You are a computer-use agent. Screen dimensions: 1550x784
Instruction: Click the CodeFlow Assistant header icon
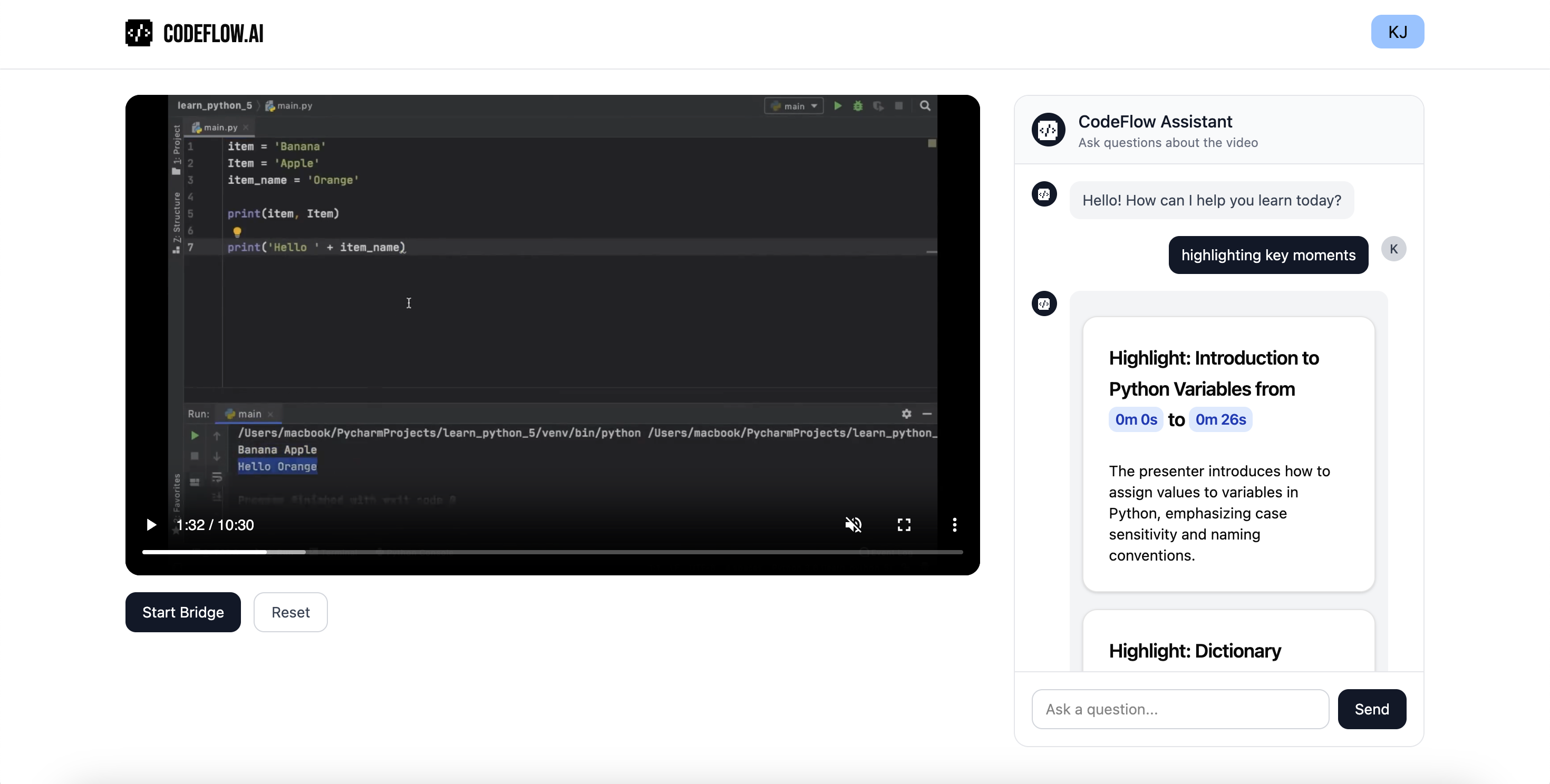coord(1048,130)
